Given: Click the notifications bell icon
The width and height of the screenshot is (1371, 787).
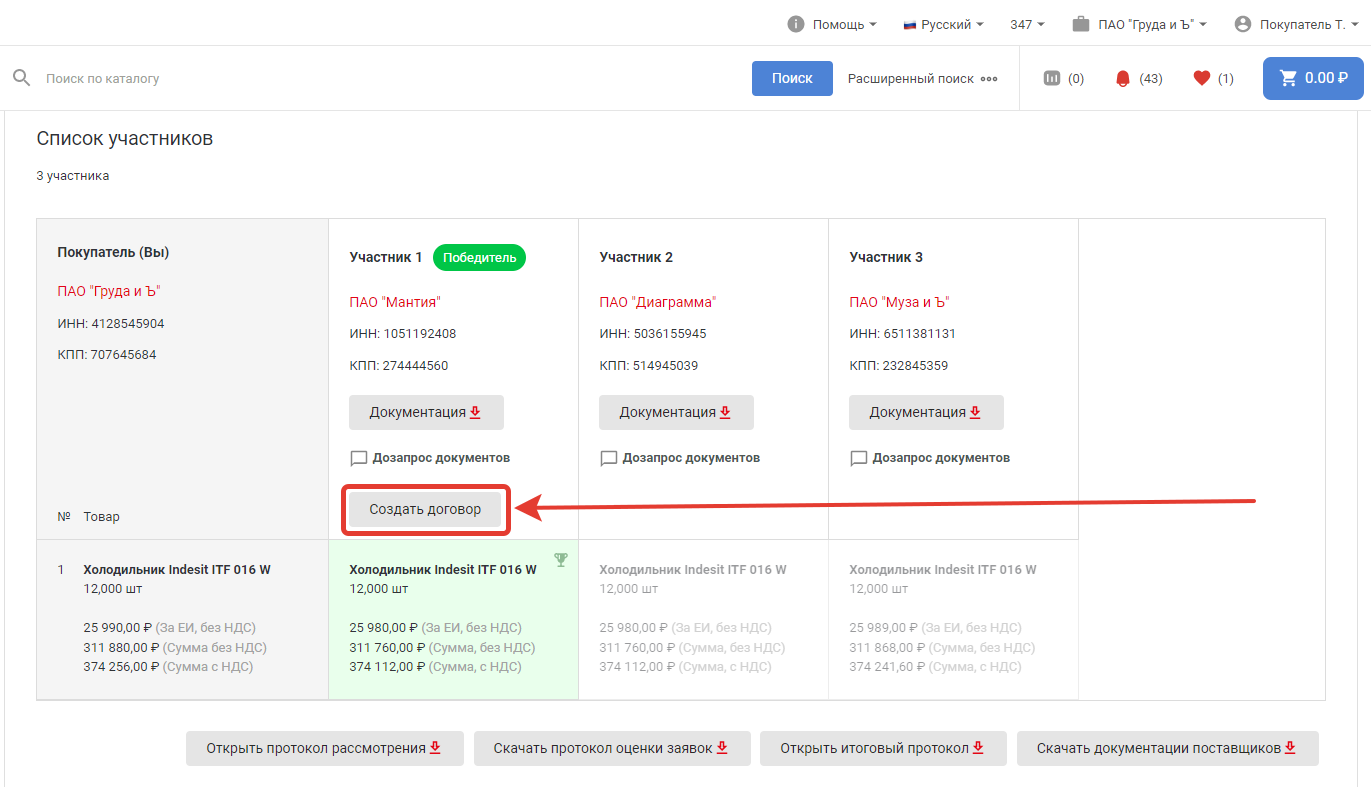Looking at the screenshot, I should click(x=1122, y=78).
